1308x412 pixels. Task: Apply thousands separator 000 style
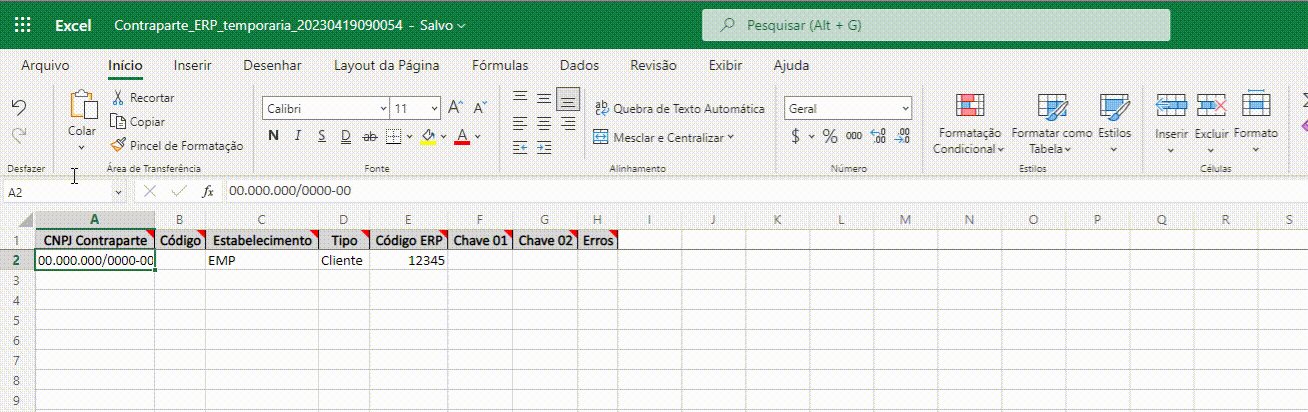pos(854,136)
